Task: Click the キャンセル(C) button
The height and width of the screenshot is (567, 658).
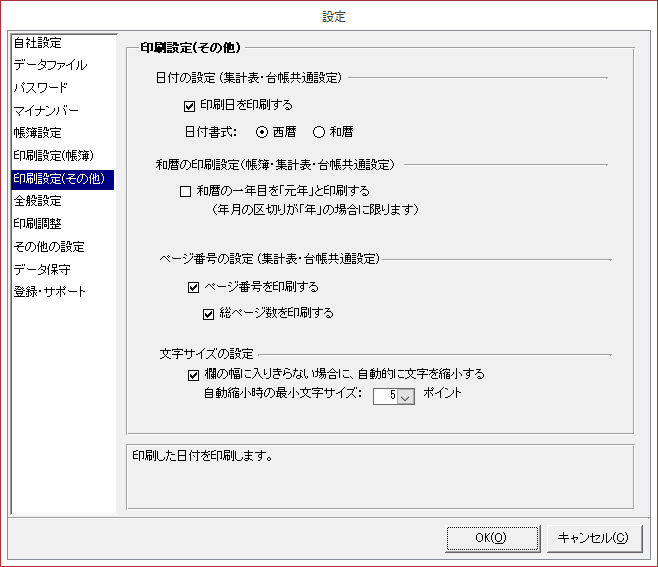Action: click(594, 538)
